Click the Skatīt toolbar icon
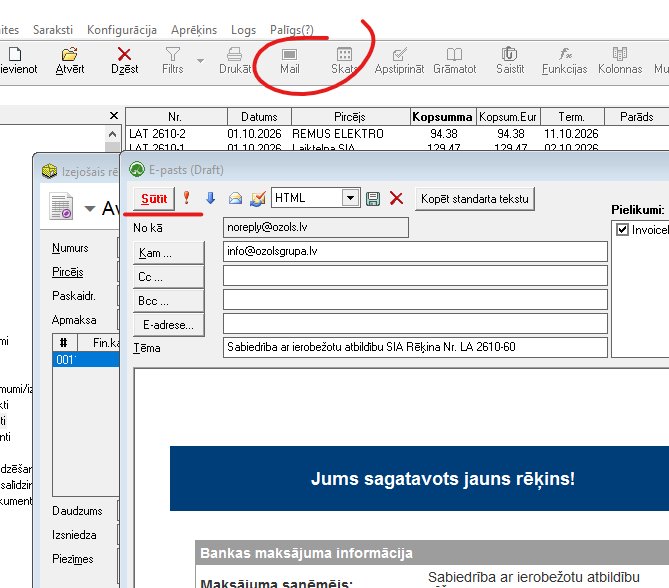The width and height of the screenshot is (669, 588). (x=344, y=54)
